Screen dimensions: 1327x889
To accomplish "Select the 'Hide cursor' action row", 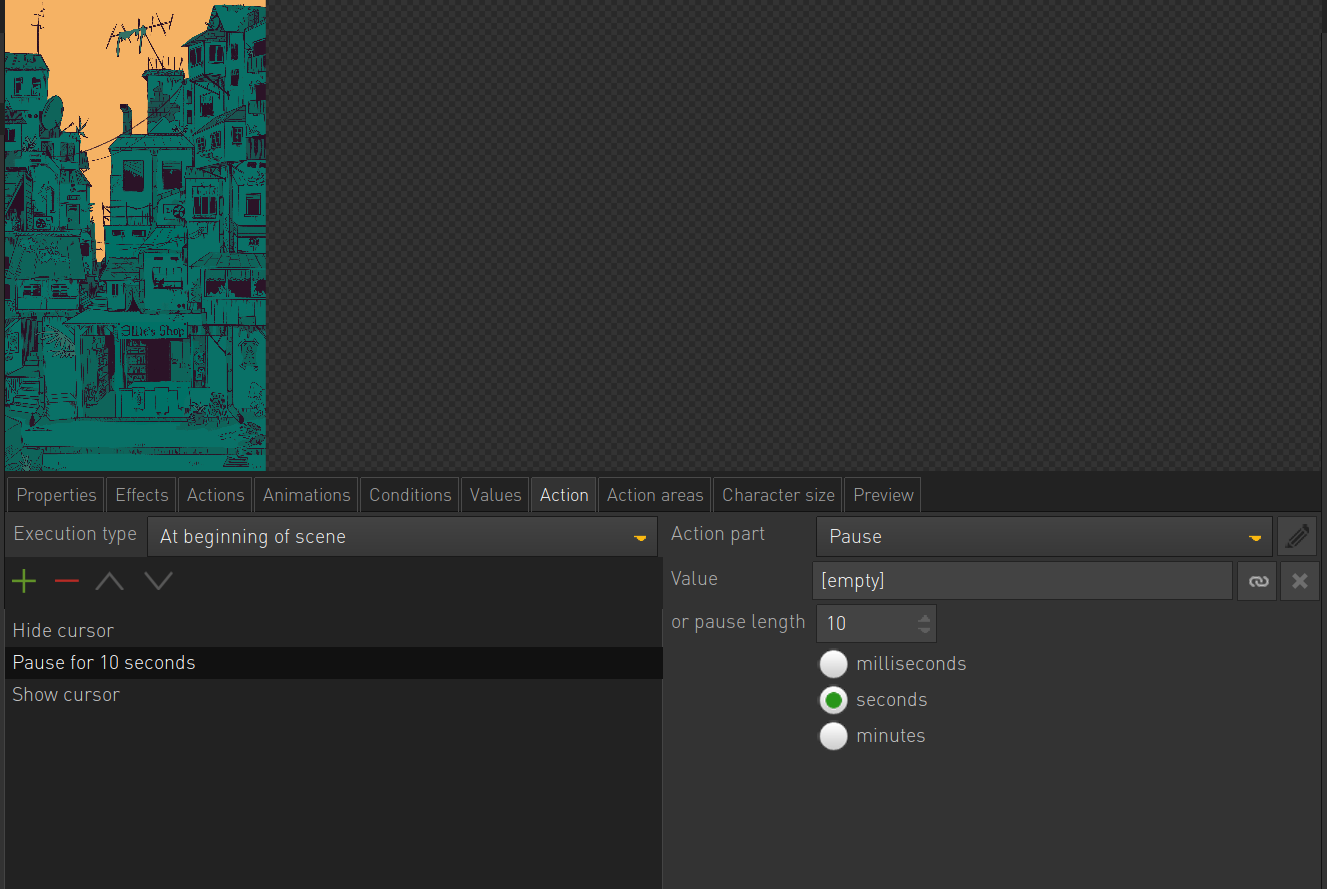I will point(333,631).
